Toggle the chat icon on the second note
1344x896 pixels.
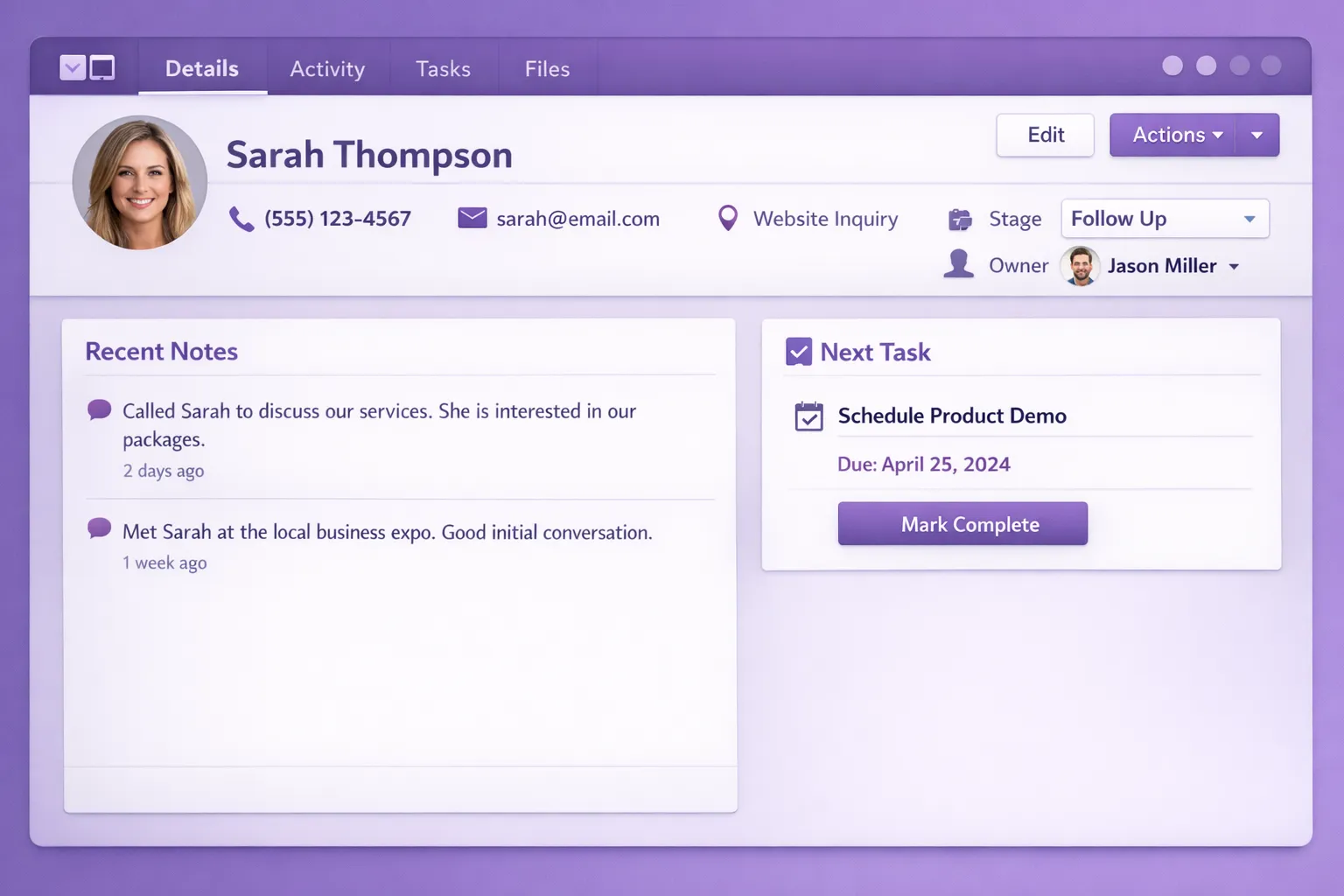tap(98, 528)
